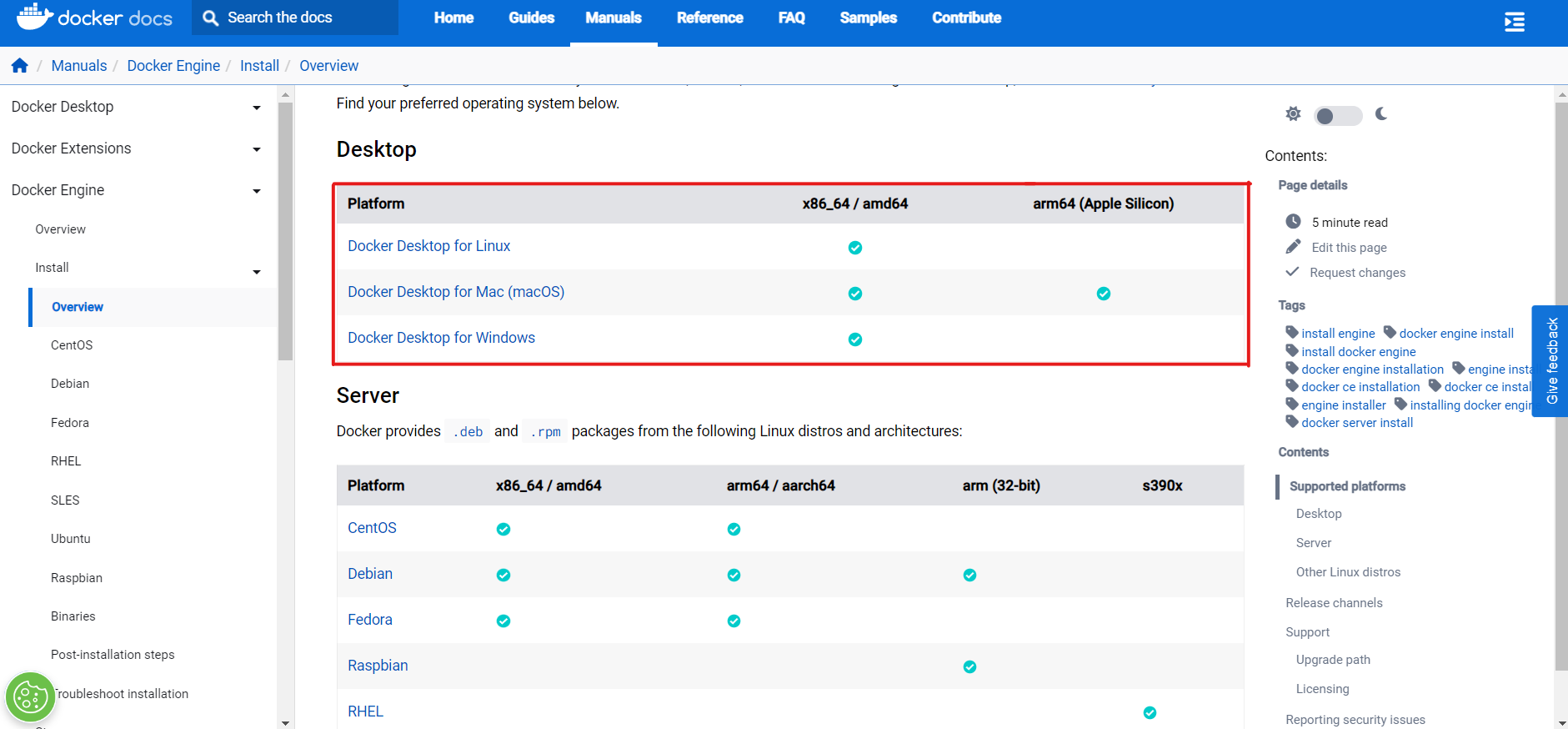Screen dimensions: 1568x729
Task: Select Post-installation steps in the sidebar
Action: [x=113, y=655]
